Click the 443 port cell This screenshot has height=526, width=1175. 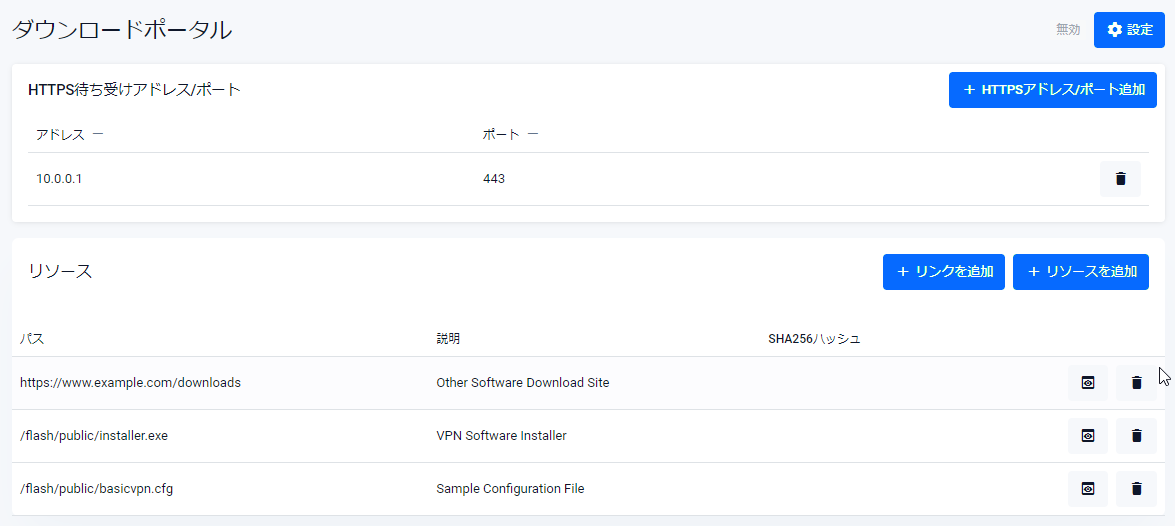point(494,179)
